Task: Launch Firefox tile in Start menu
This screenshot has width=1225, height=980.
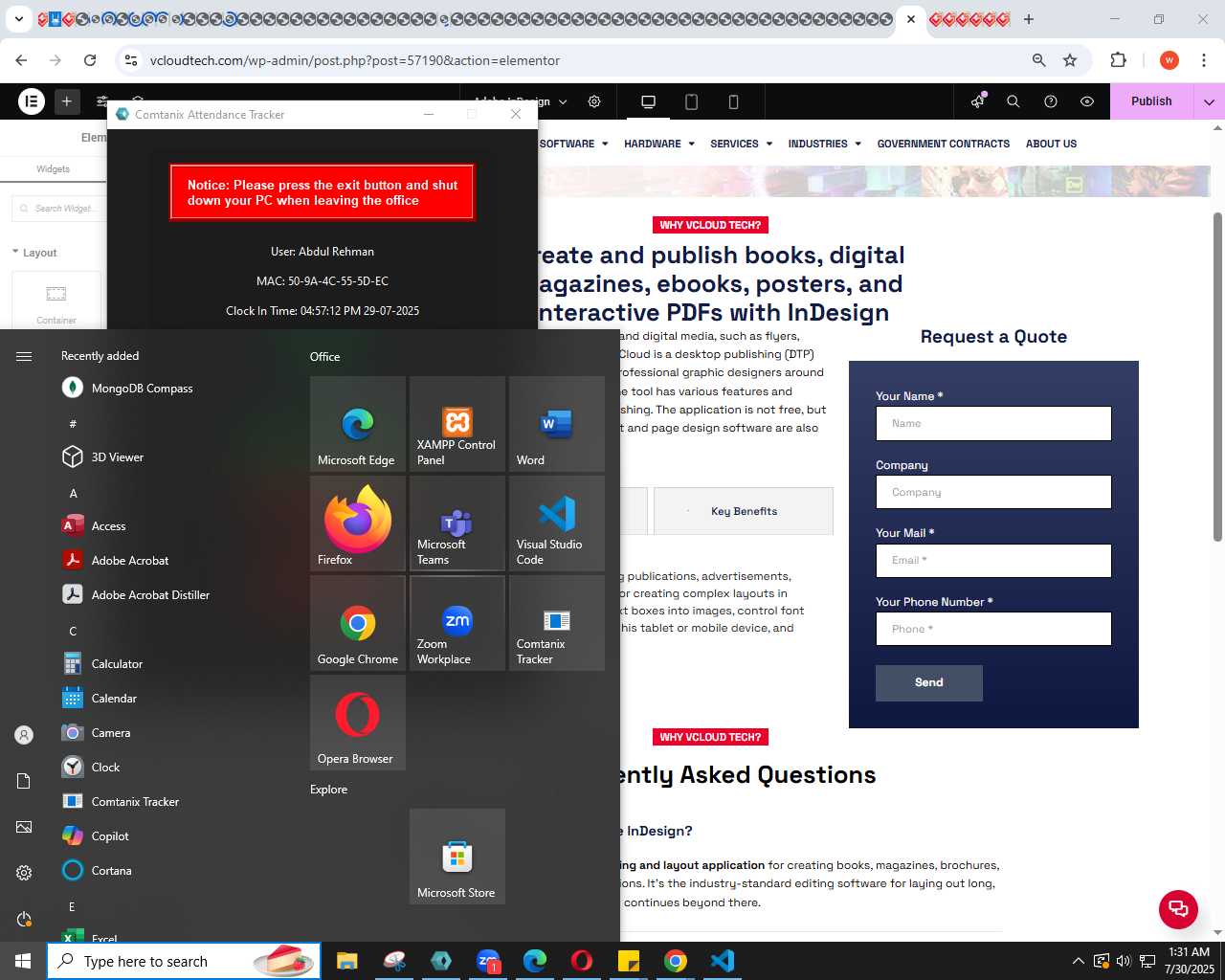Action: [x=358, y=523]
